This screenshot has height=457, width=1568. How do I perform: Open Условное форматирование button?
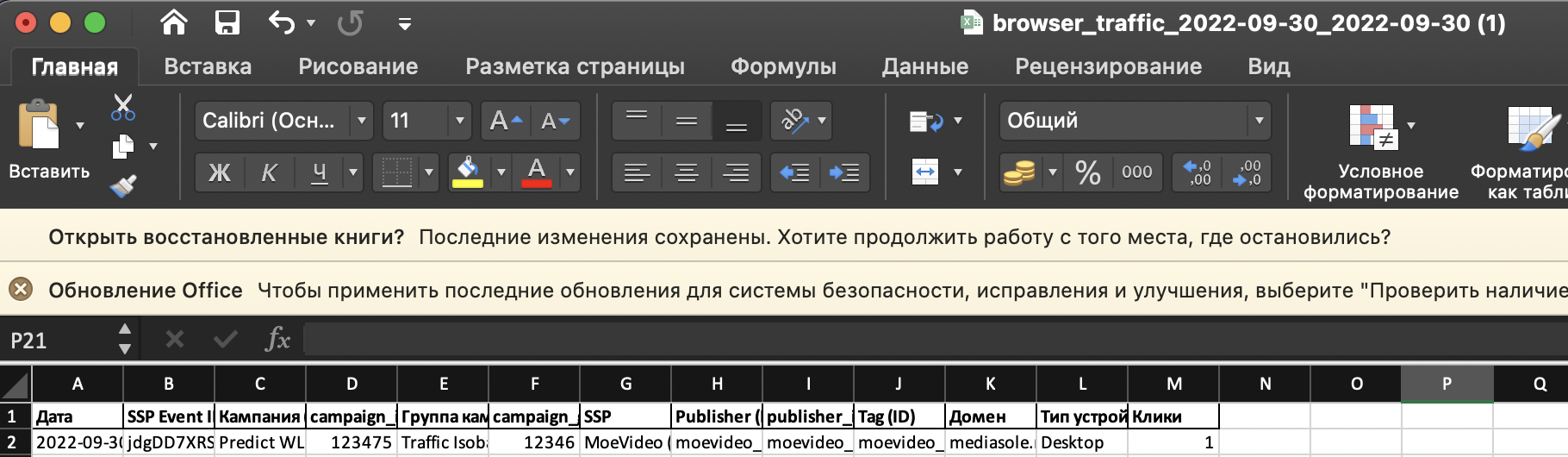(1380, 151)
